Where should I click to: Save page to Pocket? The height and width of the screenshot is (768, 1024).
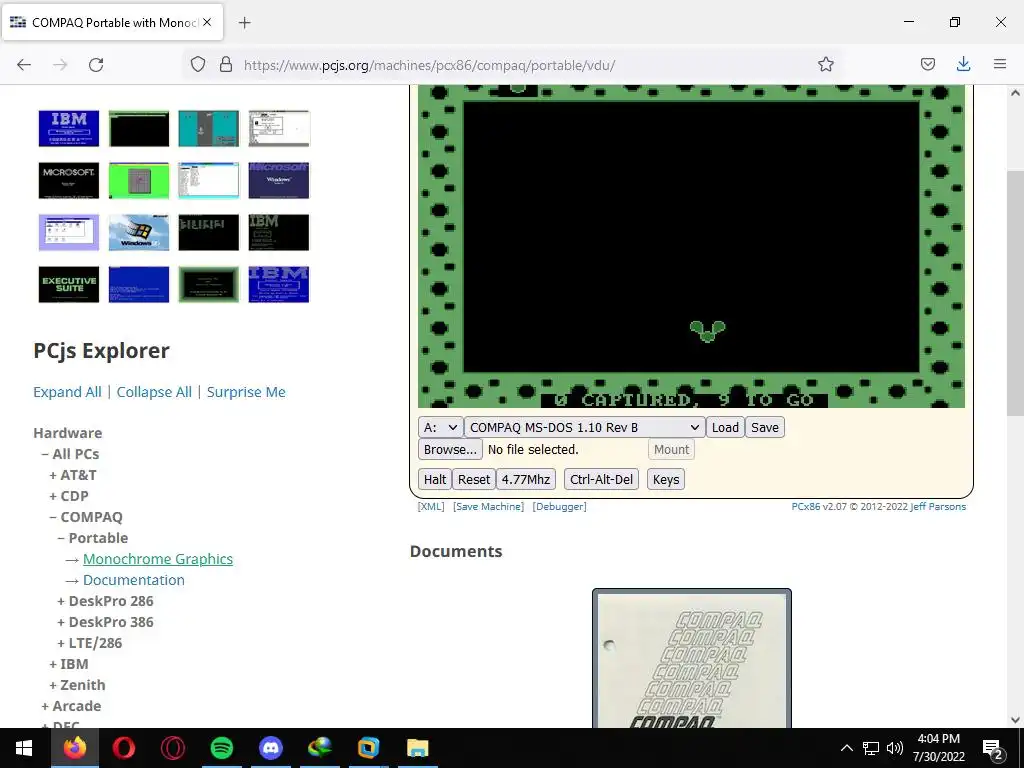tap(927, 64)
